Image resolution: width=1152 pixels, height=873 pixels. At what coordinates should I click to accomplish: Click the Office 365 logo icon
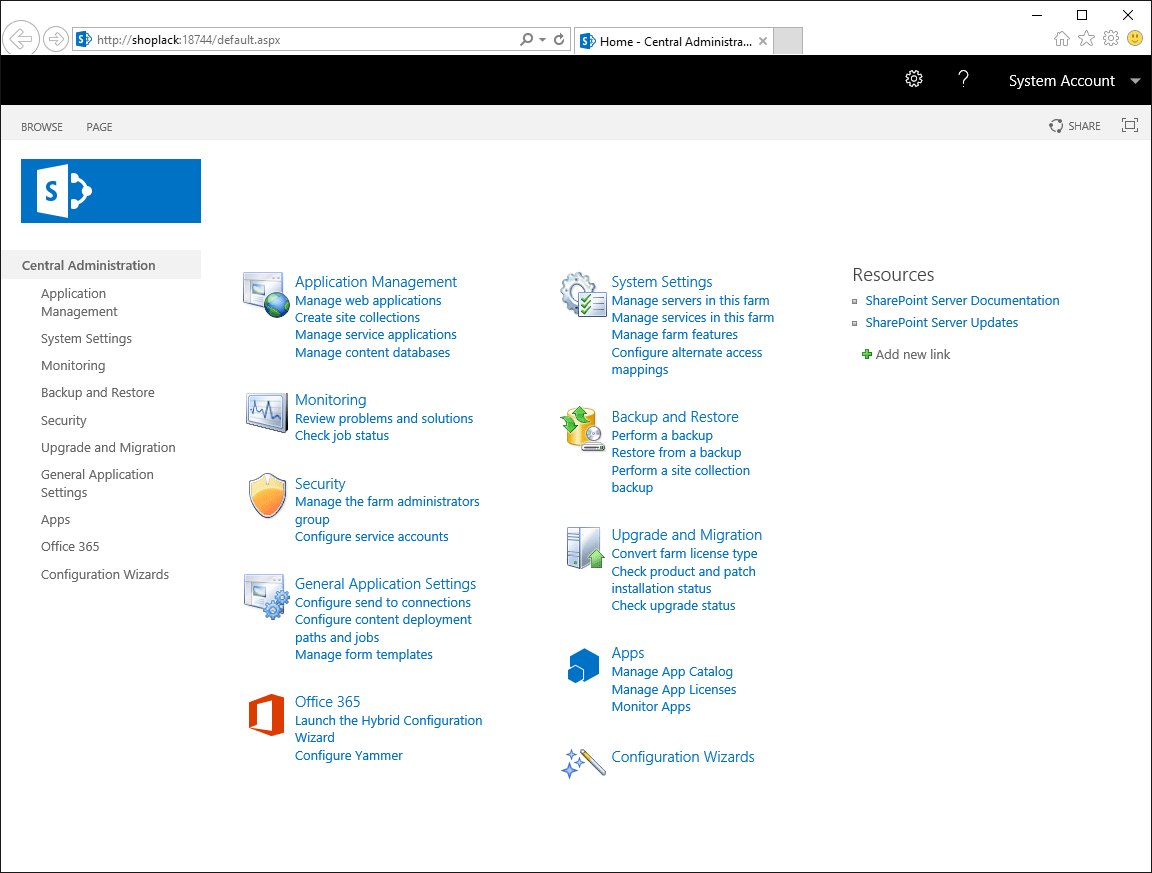266,714
